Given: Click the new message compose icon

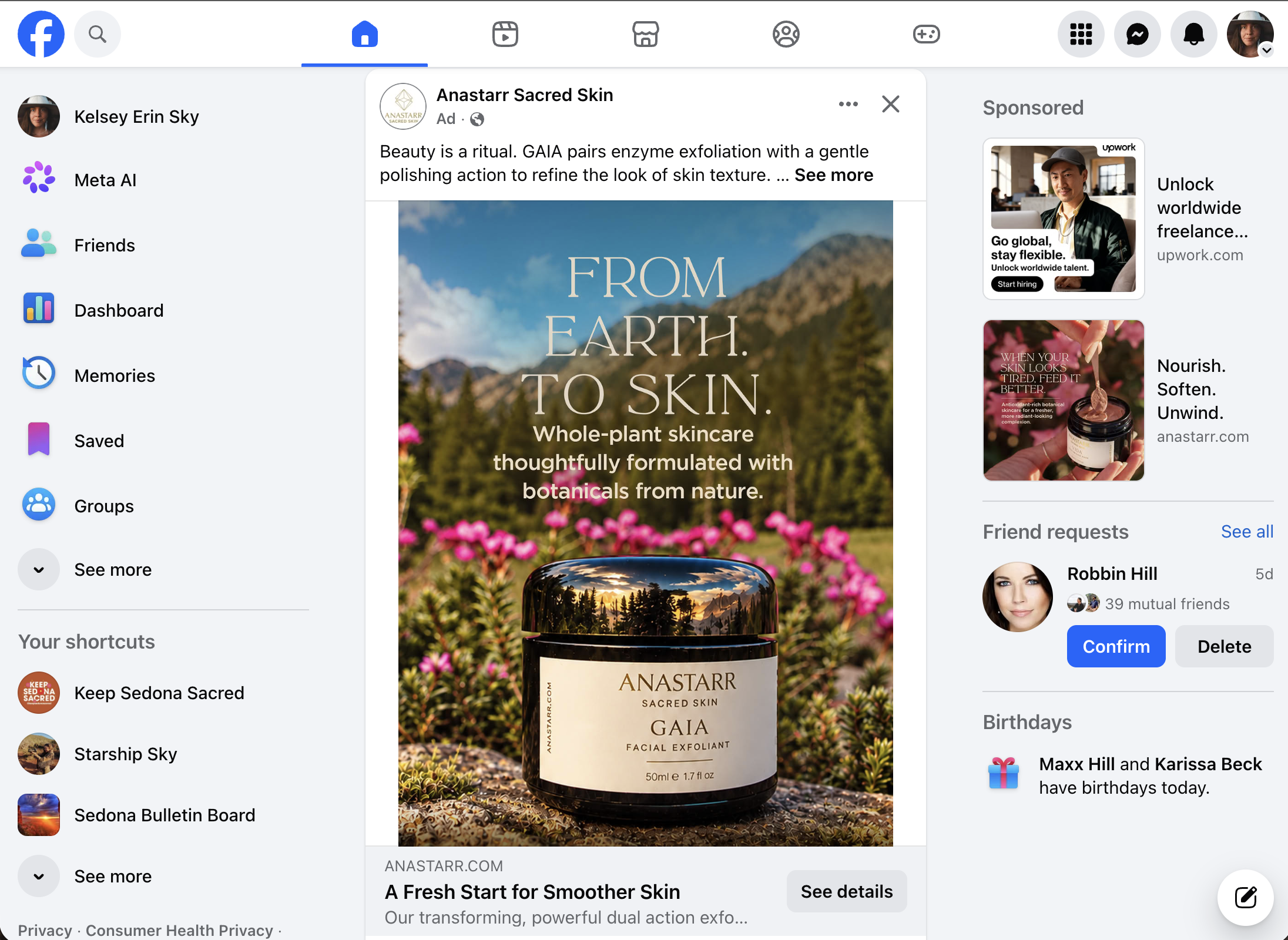Looking at the screenshot, I should coord(1245,897).
